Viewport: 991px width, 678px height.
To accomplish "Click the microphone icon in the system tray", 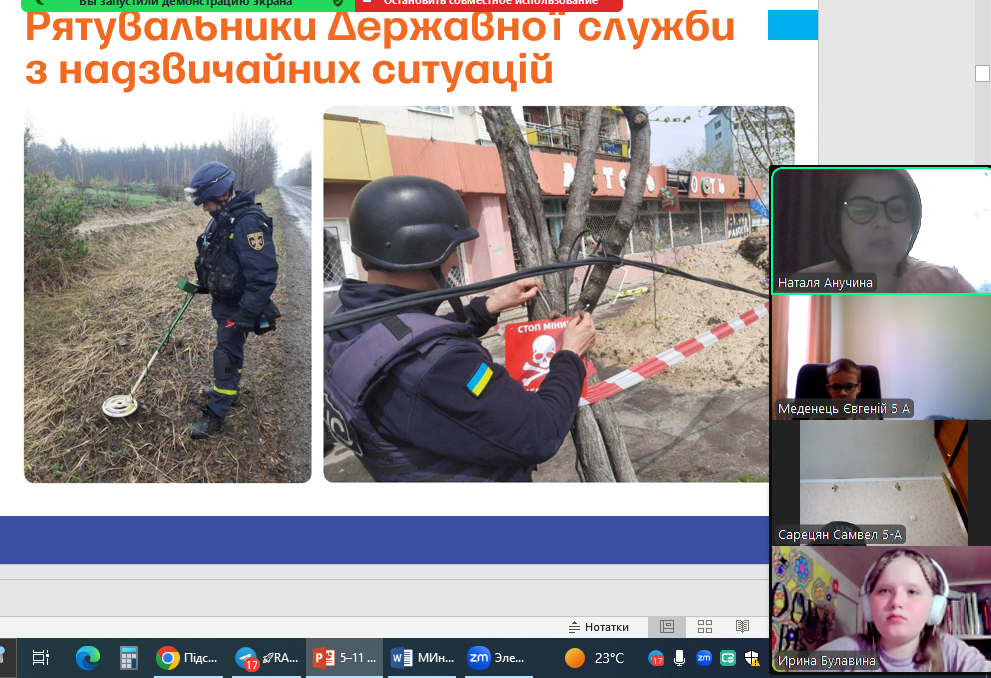I will 679,658.
